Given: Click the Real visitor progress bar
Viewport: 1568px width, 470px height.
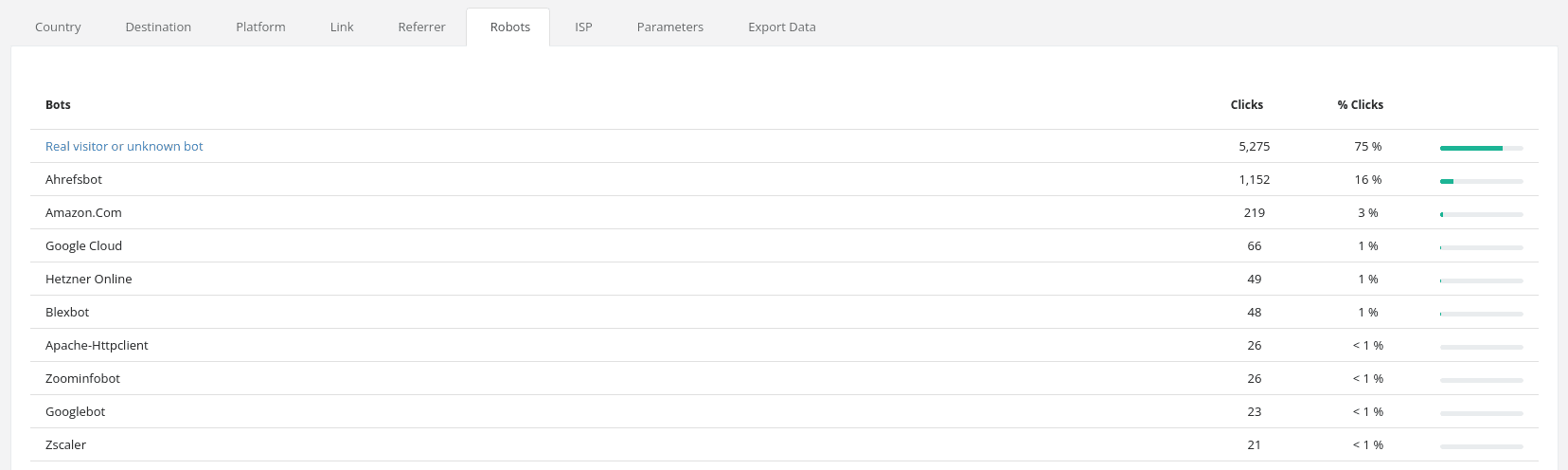Looking at the screenshot, I should [x=1481, y=148].
